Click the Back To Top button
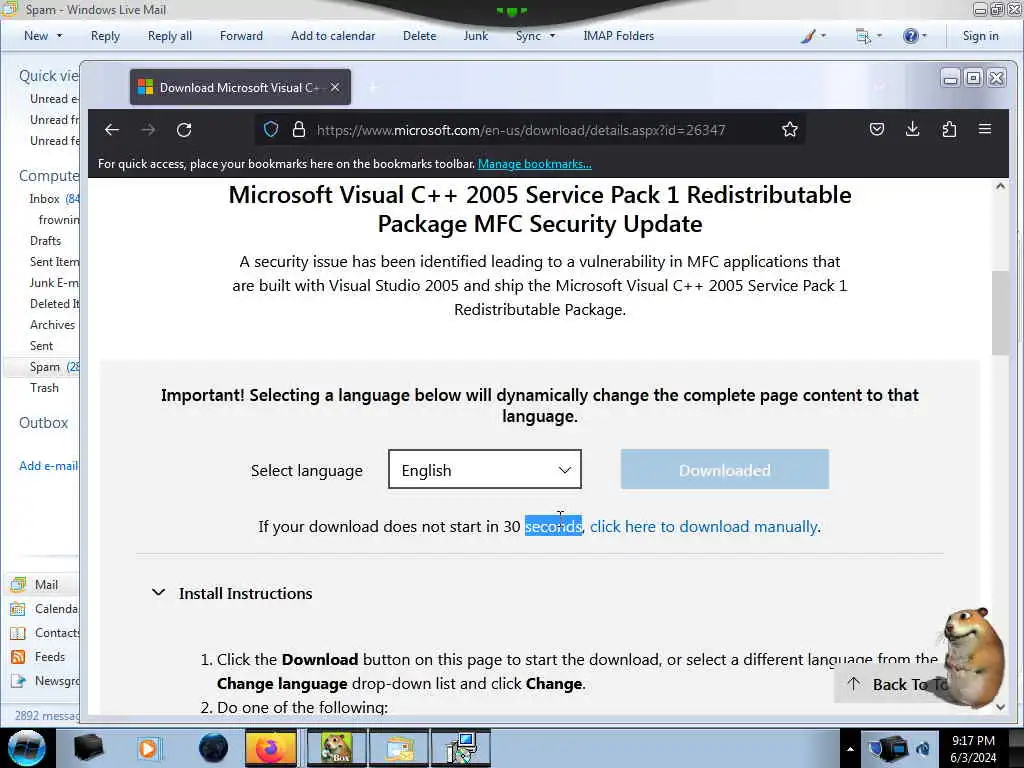1024x768 pixels. click(x=891, y=684)
